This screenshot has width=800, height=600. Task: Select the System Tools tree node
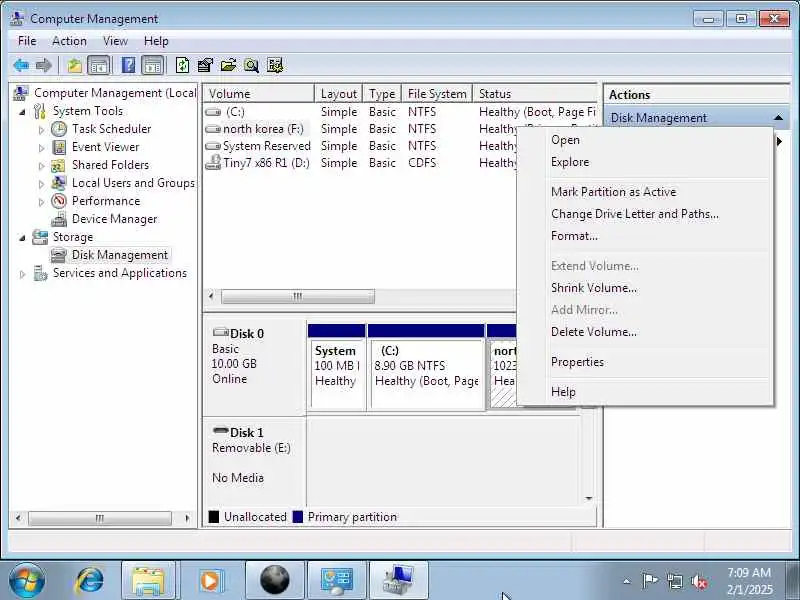point(88,111)
